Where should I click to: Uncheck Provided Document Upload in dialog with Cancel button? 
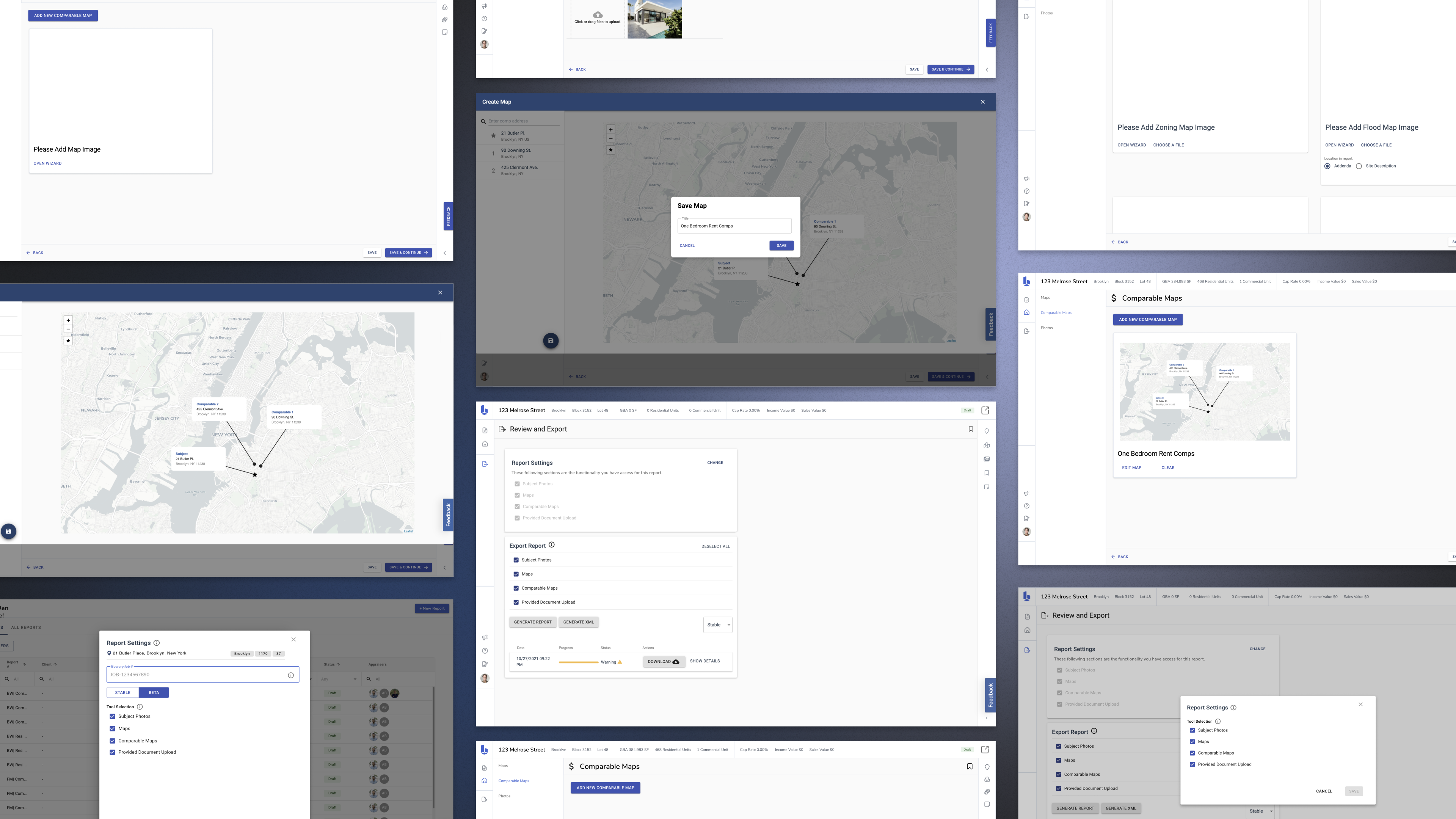[1192, 764]
